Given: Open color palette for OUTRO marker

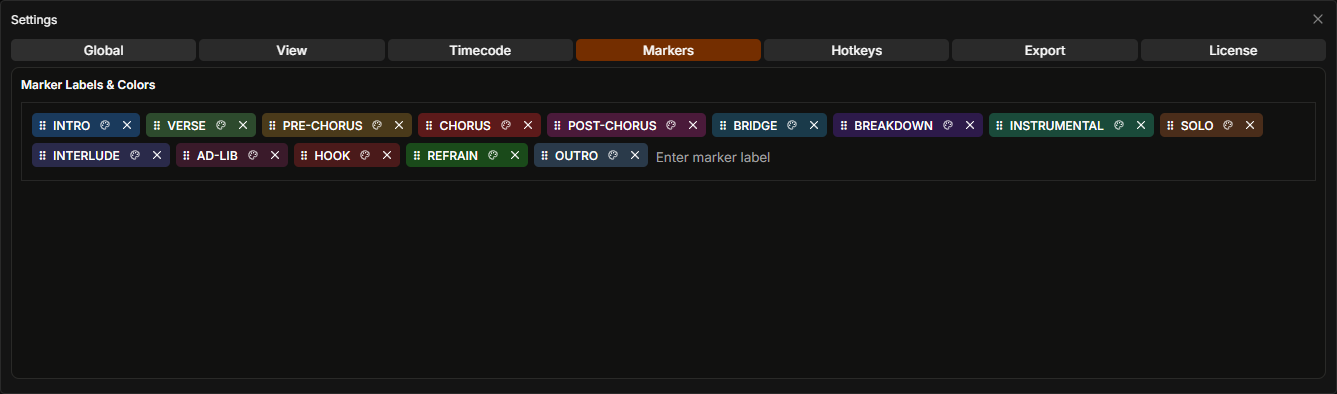Looking at the screenshot, I should [x=613, y=156].
